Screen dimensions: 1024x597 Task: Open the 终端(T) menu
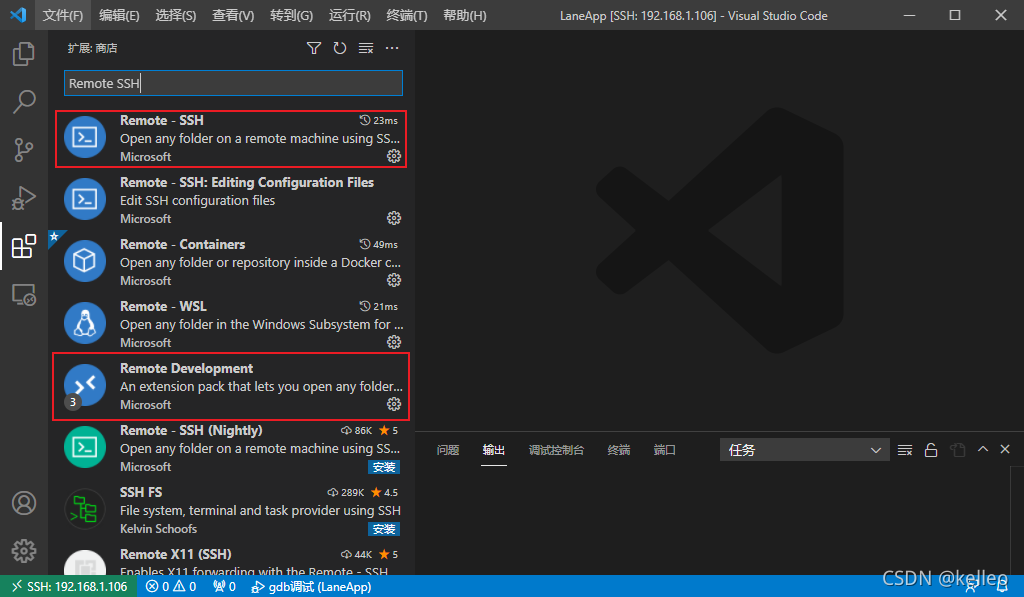click(407, 15)
